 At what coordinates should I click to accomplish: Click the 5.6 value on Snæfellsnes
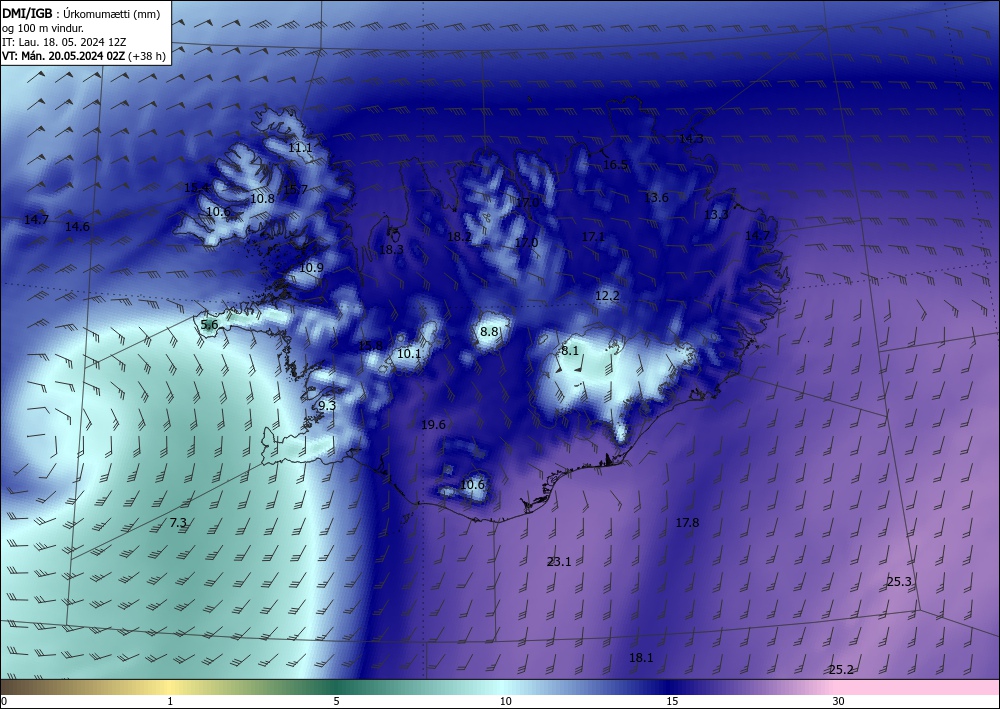[209, 325]
